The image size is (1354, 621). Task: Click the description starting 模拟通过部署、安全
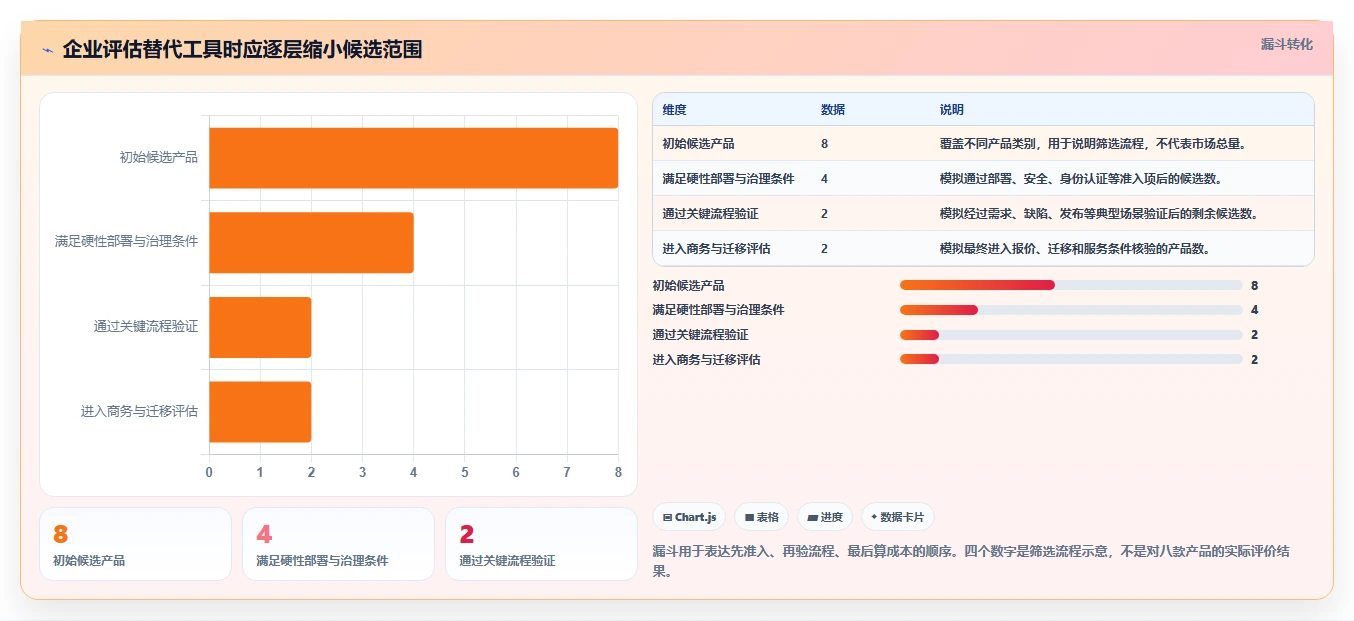1081,179
